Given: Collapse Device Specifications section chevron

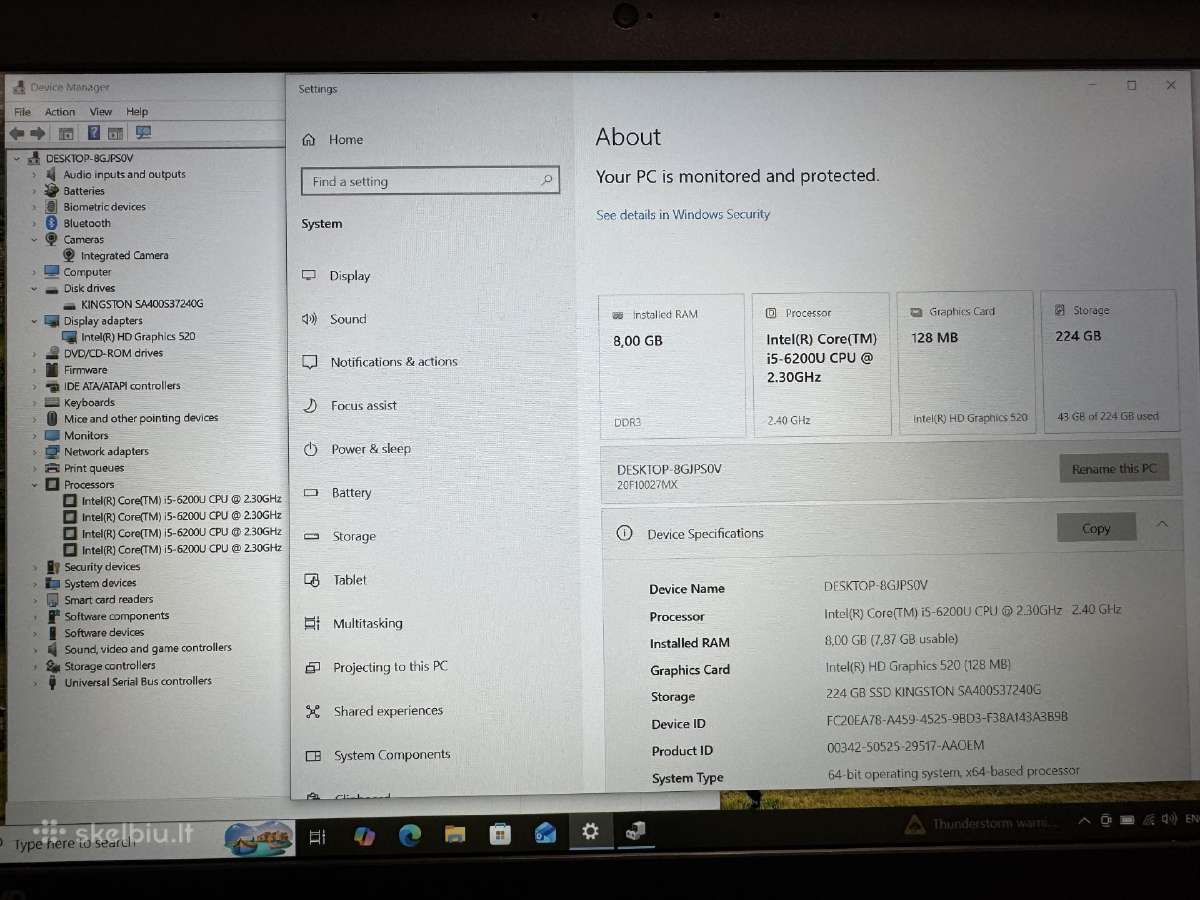Looking at the screenshot, I should [1162, 523].
